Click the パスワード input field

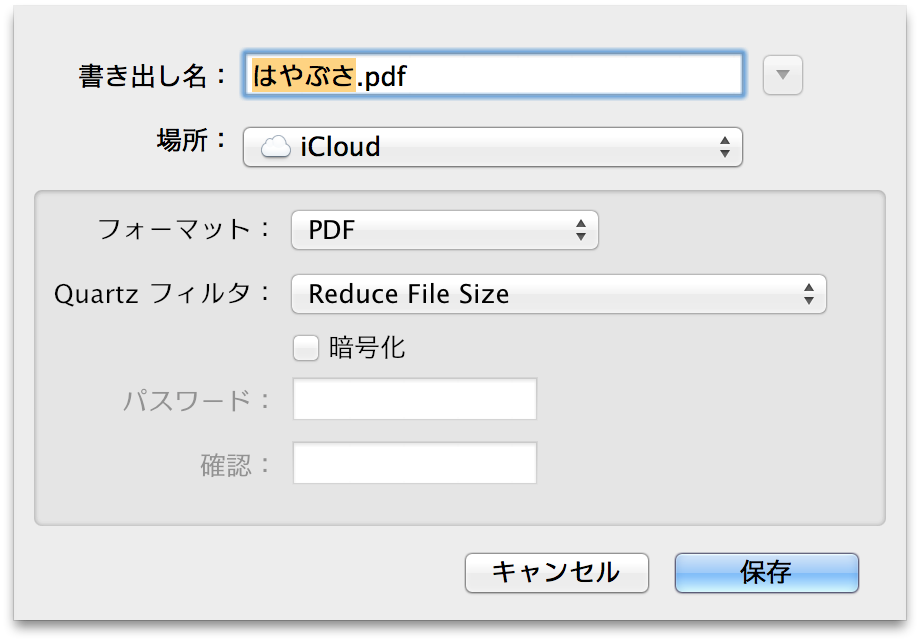(415, 400)
